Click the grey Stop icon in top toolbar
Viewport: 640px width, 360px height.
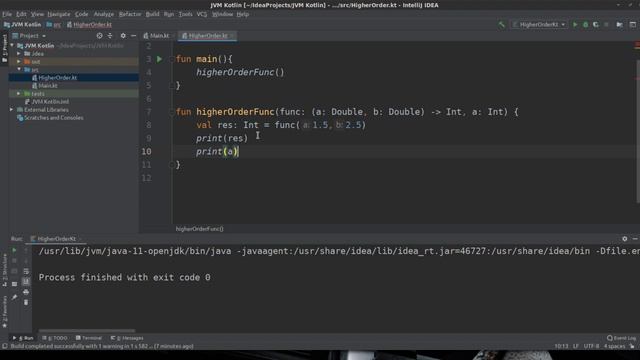pos(607,24)
